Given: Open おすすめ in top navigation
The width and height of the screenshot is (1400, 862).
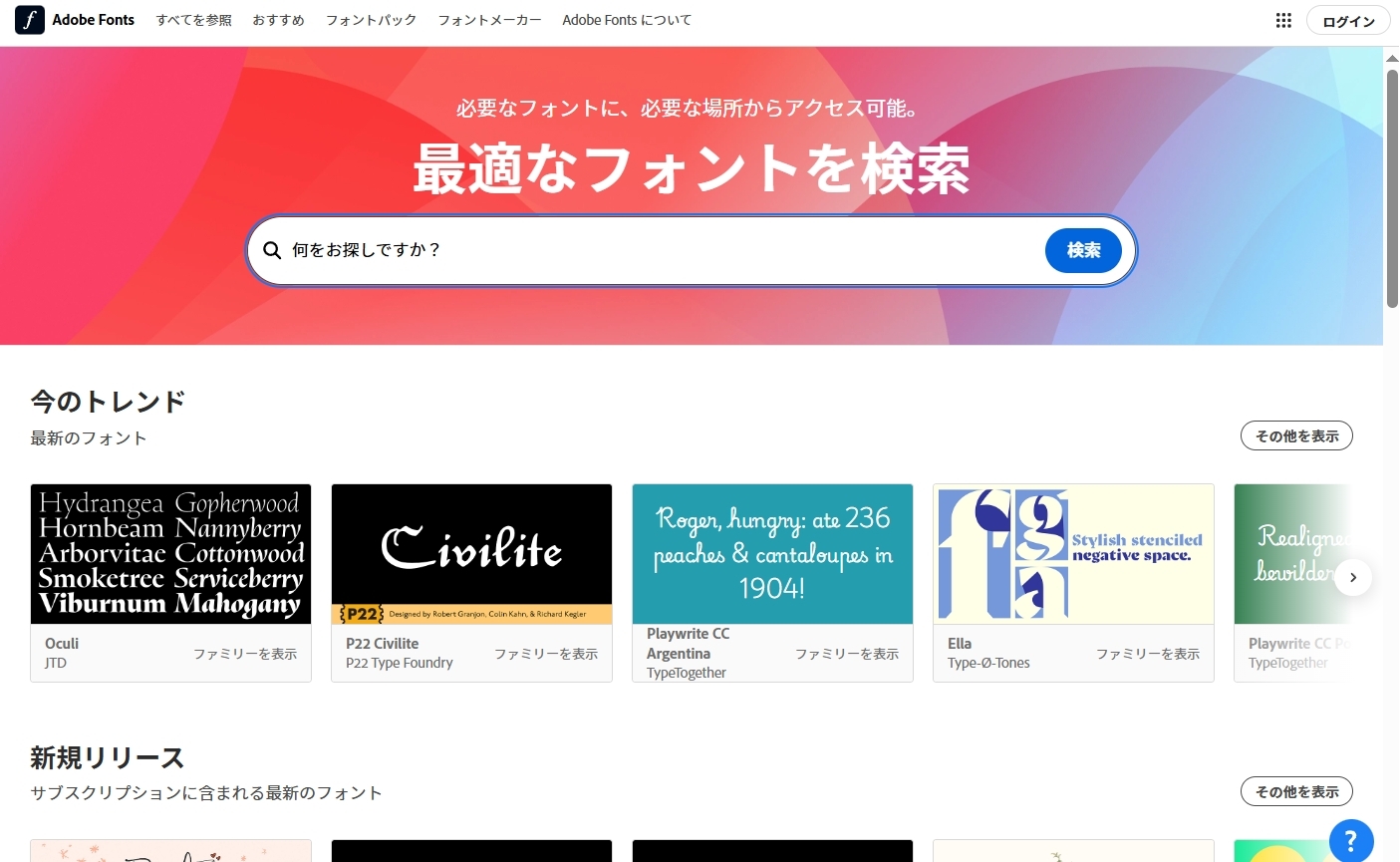Looking at the screenshot, I should point(278,20).
